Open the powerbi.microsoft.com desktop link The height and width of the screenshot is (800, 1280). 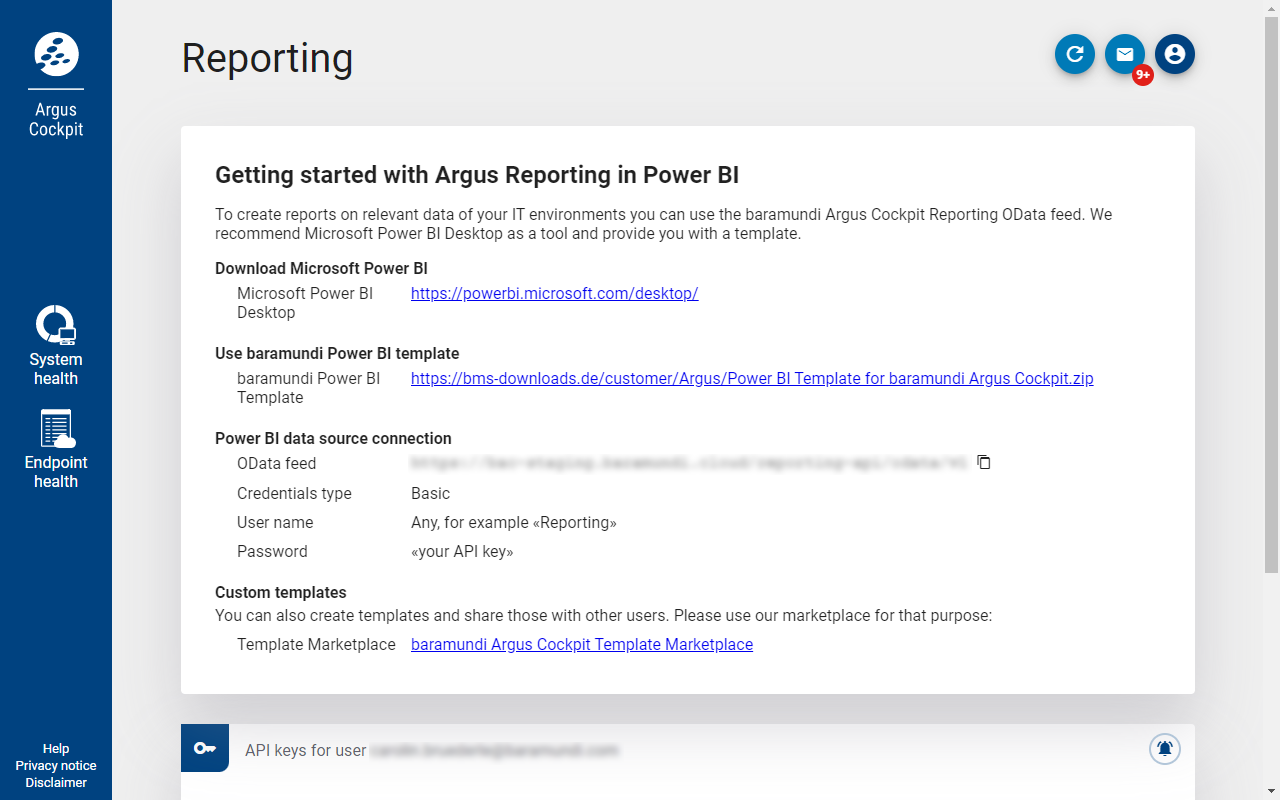(x=554, y=293)
